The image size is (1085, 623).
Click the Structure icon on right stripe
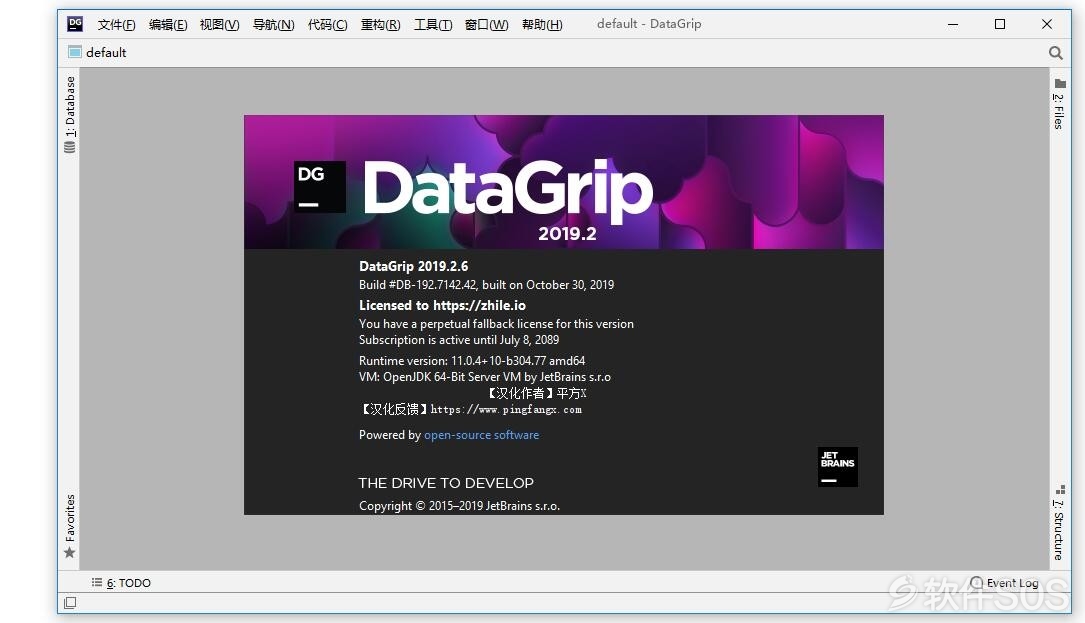(x=1060, y=489)
